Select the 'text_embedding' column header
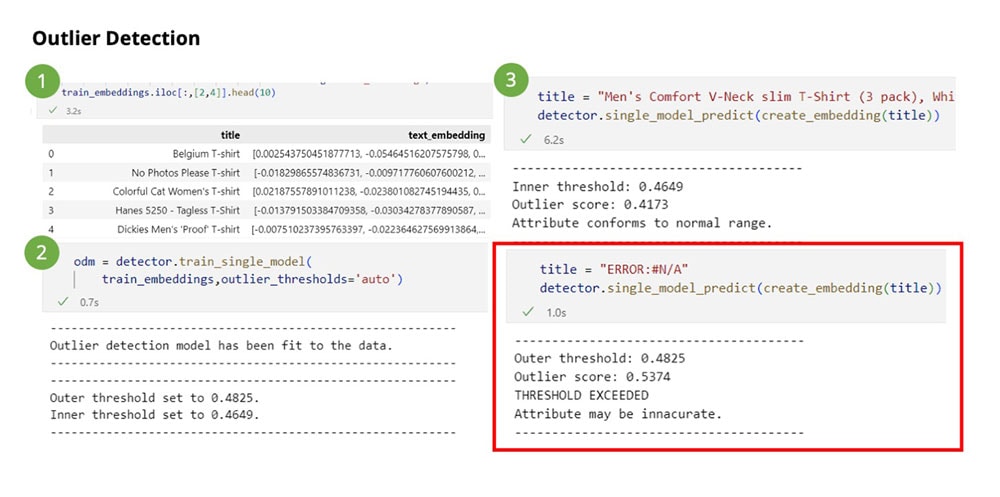The width and height of the screenshot is (1000, 497). pyautogui.click(x=447, y=135)
